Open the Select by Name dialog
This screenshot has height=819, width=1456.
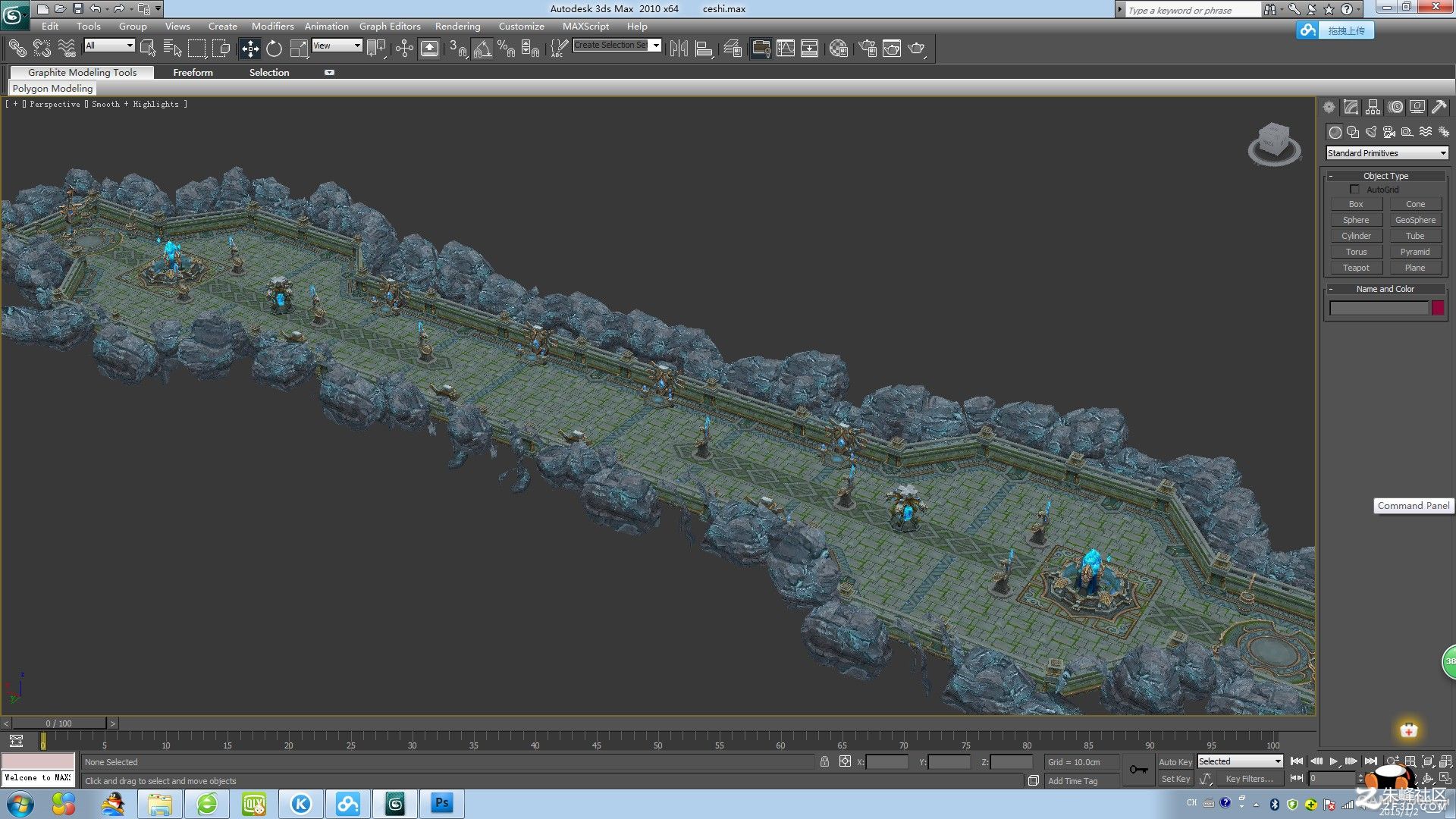tap(172, 49)
